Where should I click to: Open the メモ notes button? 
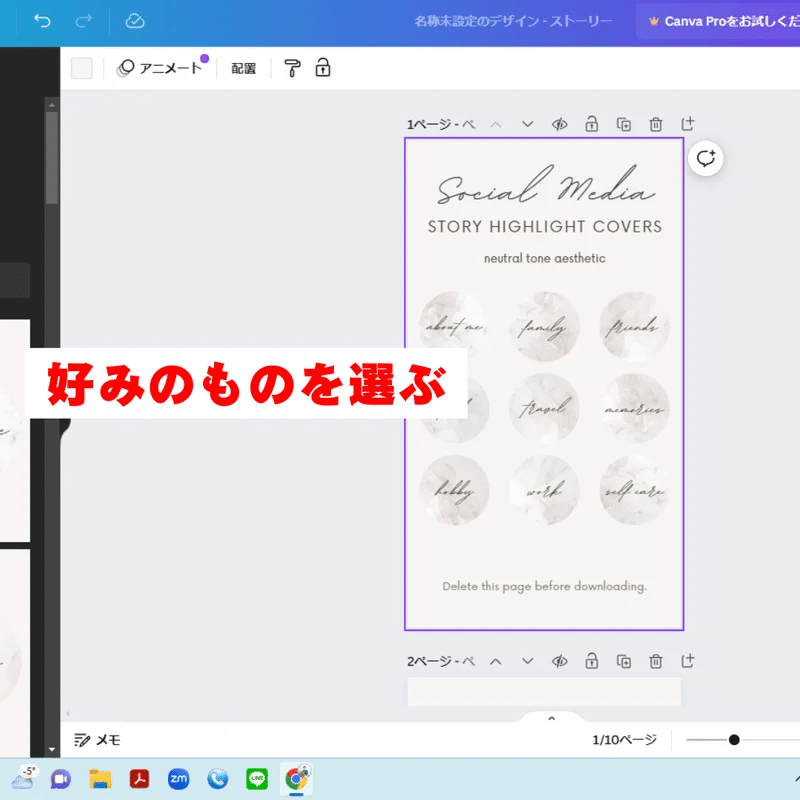[x=97, y=740]
